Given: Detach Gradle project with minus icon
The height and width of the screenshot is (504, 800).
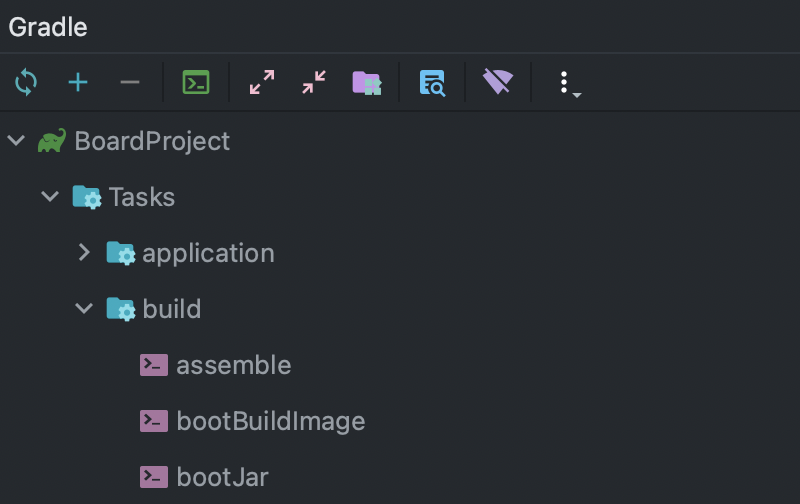Looking at the screenshot, I should pyautogui.click(x=130, y=82).
